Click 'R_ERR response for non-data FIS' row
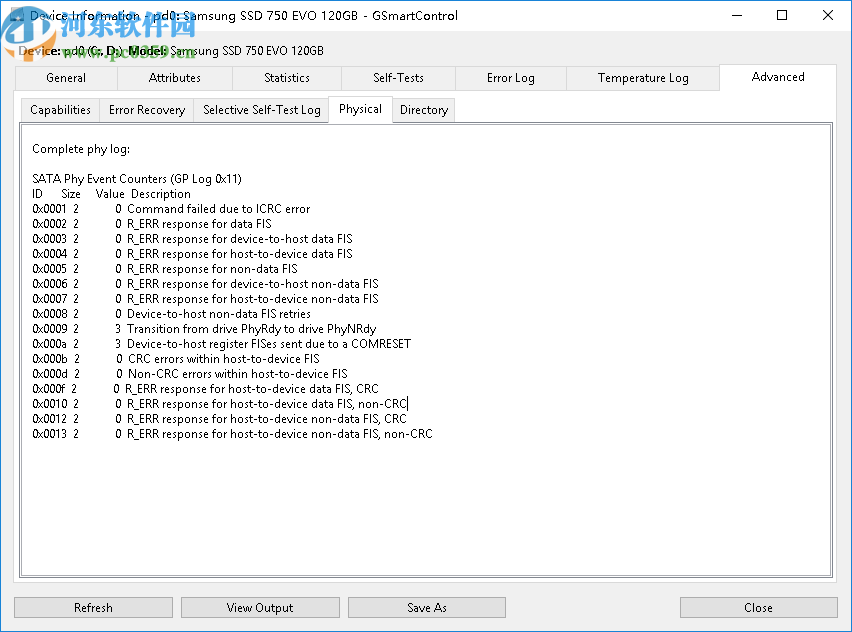Image resolution: width=852 pixels, height=632 pixels. point(165,269)
